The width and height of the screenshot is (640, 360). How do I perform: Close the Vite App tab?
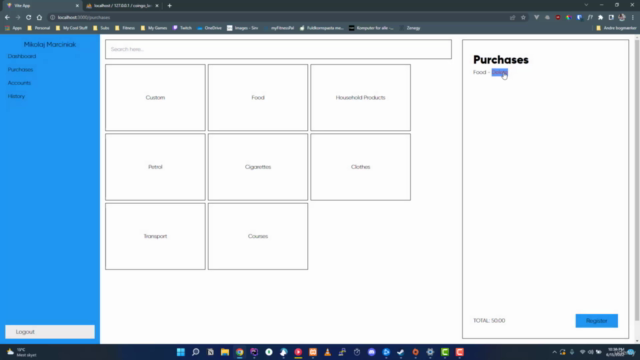tap(77, 6)
